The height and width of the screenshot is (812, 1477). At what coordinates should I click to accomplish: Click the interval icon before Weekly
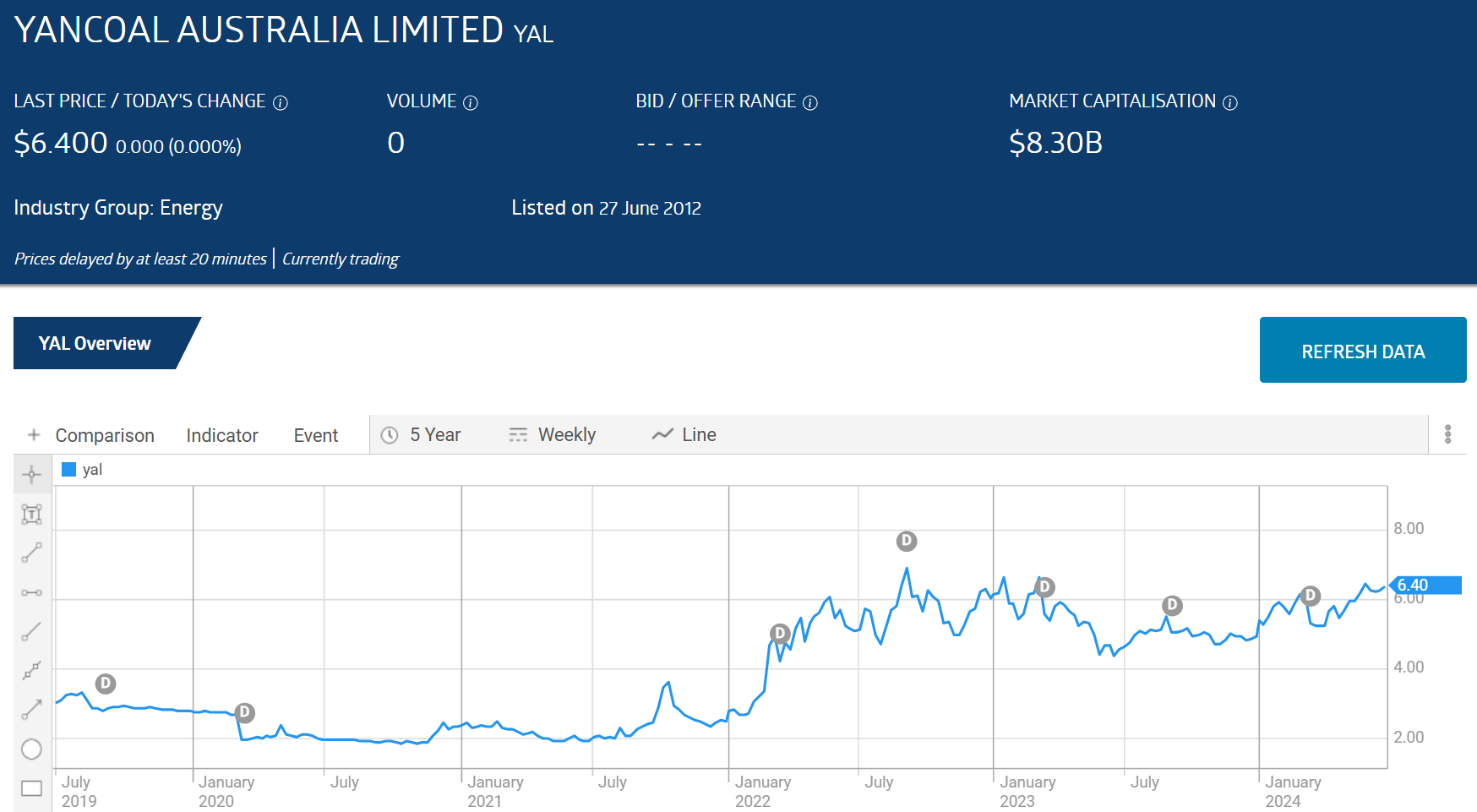click(x=518, y=435)
